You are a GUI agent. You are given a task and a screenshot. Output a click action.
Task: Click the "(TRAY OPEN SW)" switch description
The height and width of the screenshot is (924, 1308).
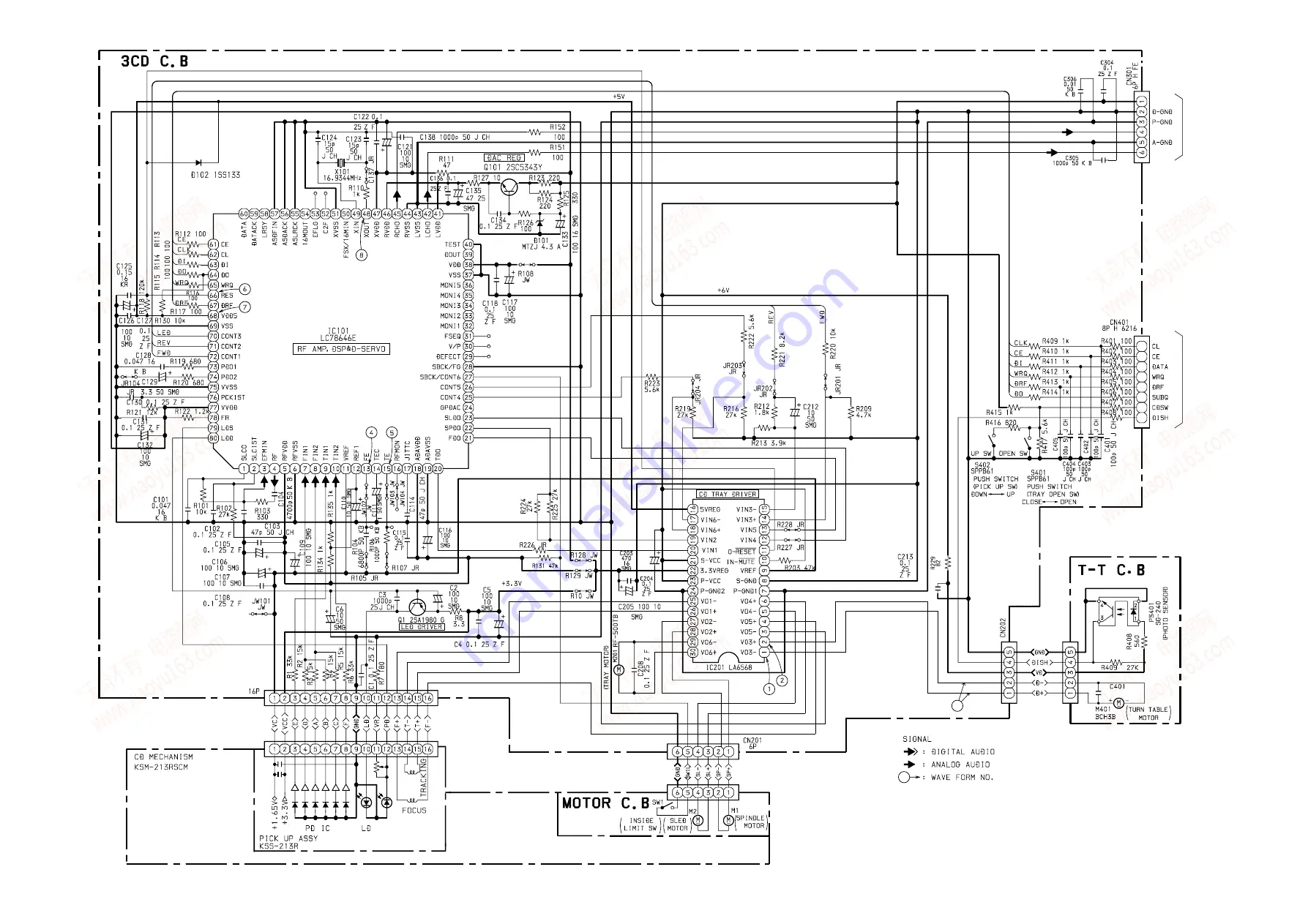click(1053, 495)
